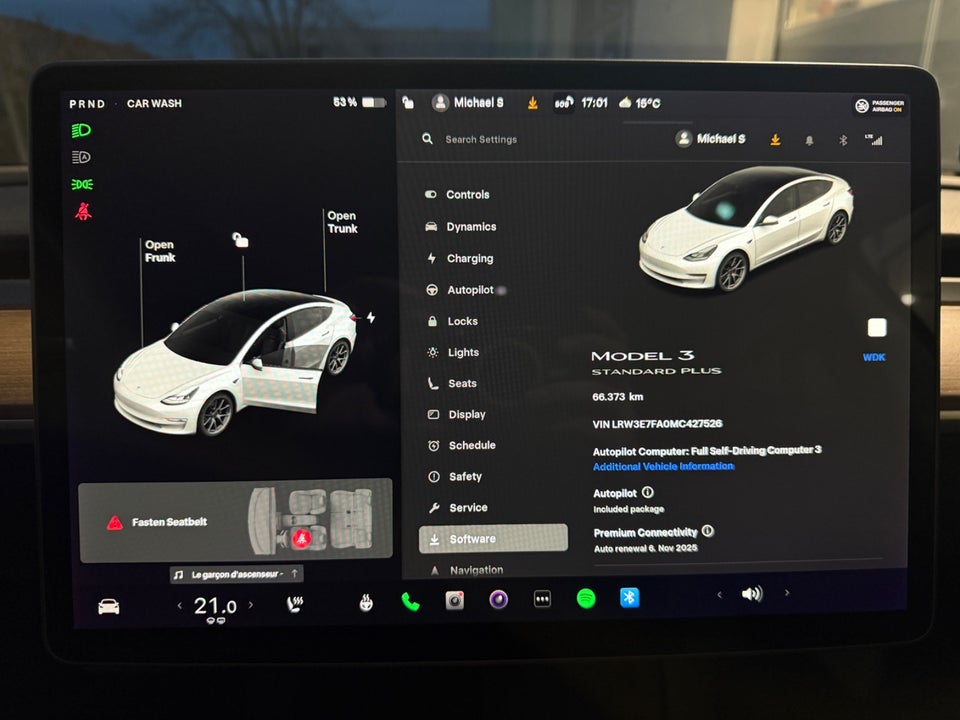This screenshot has width=960, height=720.
Task: Open Additional Vehicle Information link
Action: click(x=662, y=465)
